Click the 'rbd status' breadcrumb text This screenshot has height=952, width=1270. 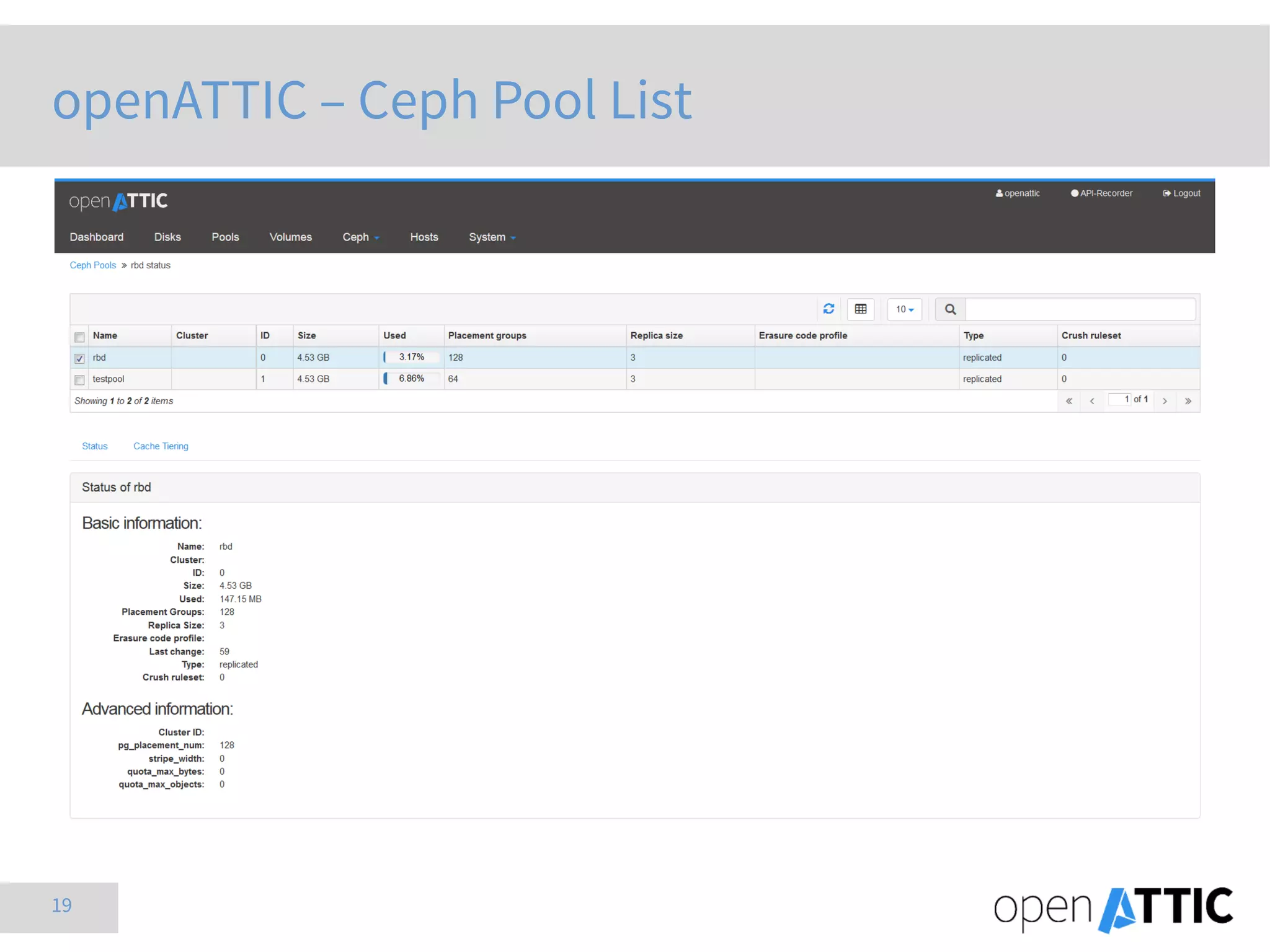coord(151,265)
